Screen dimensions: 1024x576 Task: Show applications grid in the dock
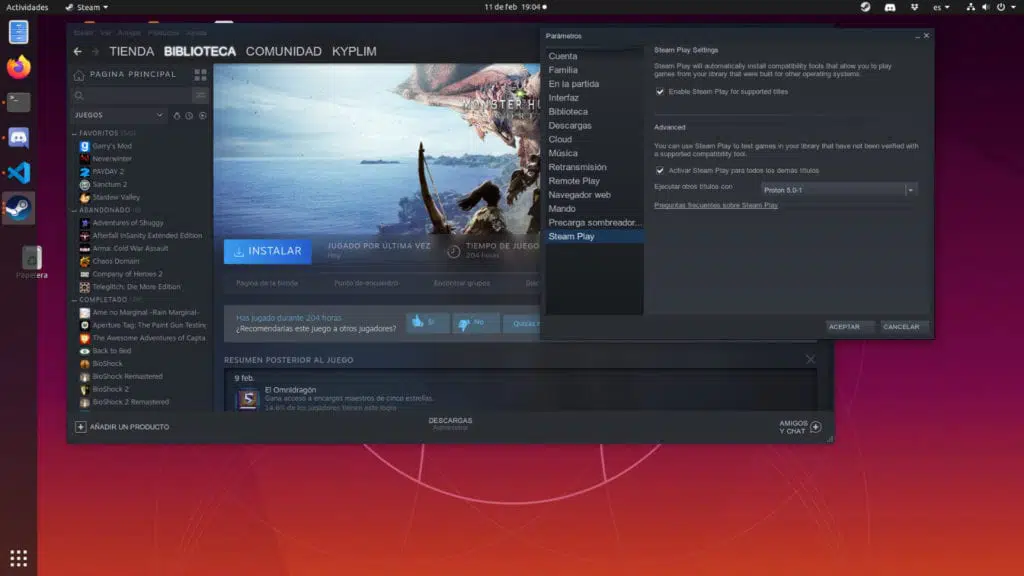click(x=18, y=558)
